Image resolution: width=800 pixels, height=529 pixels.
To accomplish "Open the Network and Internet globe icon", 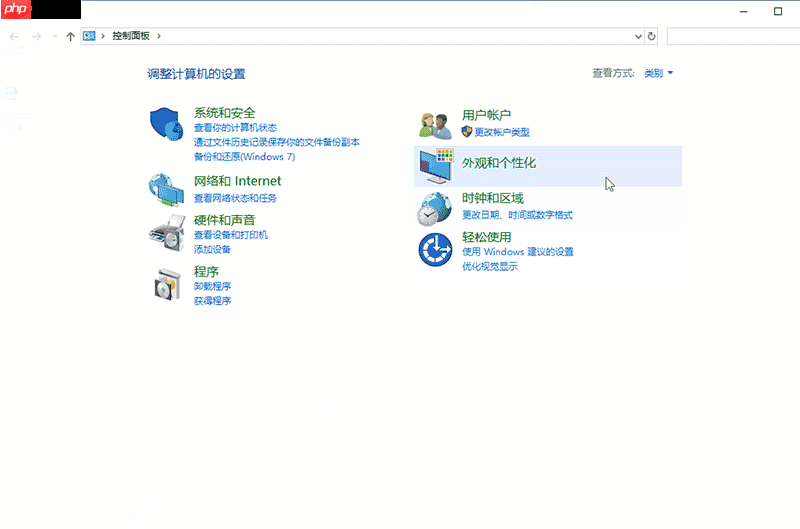I will [166, 190].
